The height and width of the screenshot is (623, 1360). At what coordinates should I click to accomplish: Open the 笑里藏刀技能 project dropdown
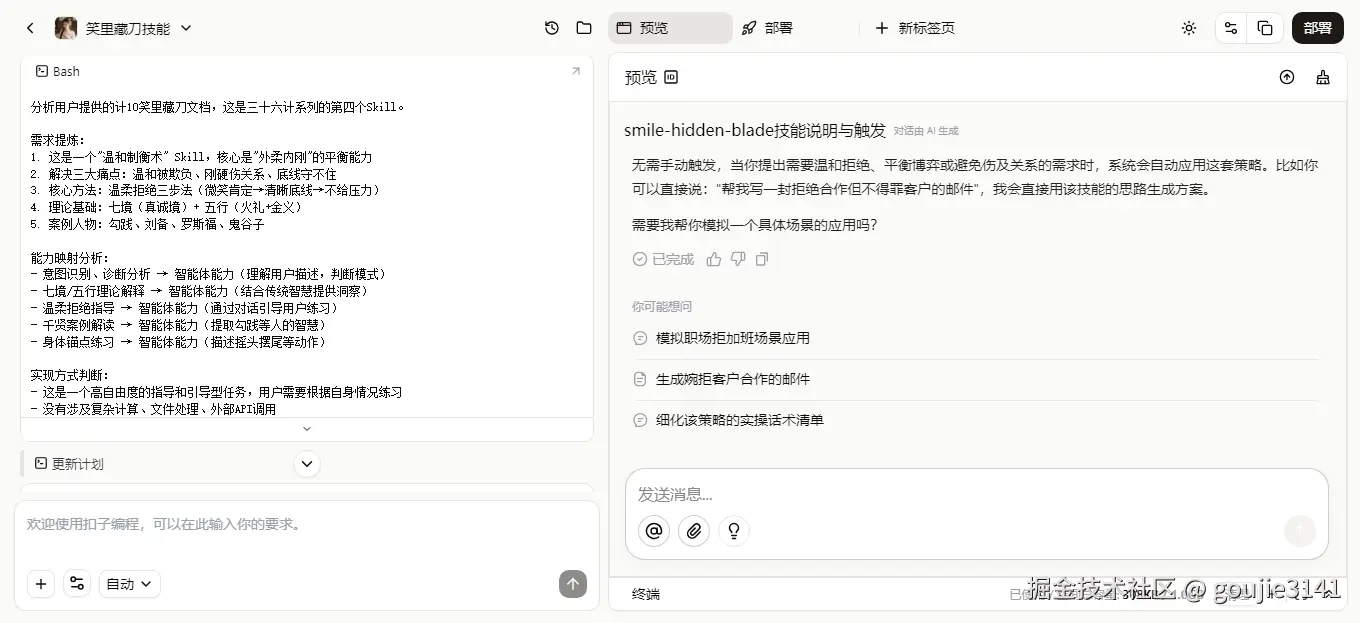(186, 28)
